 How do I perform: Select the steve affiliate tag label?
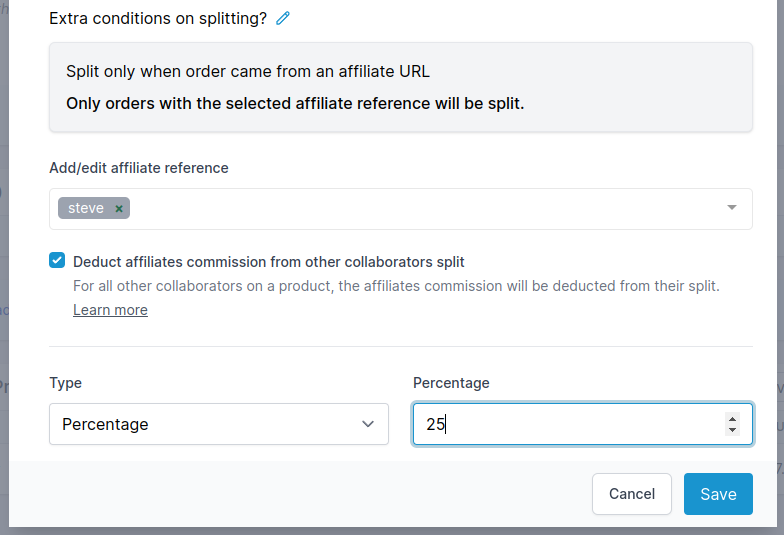click(86, 209)
